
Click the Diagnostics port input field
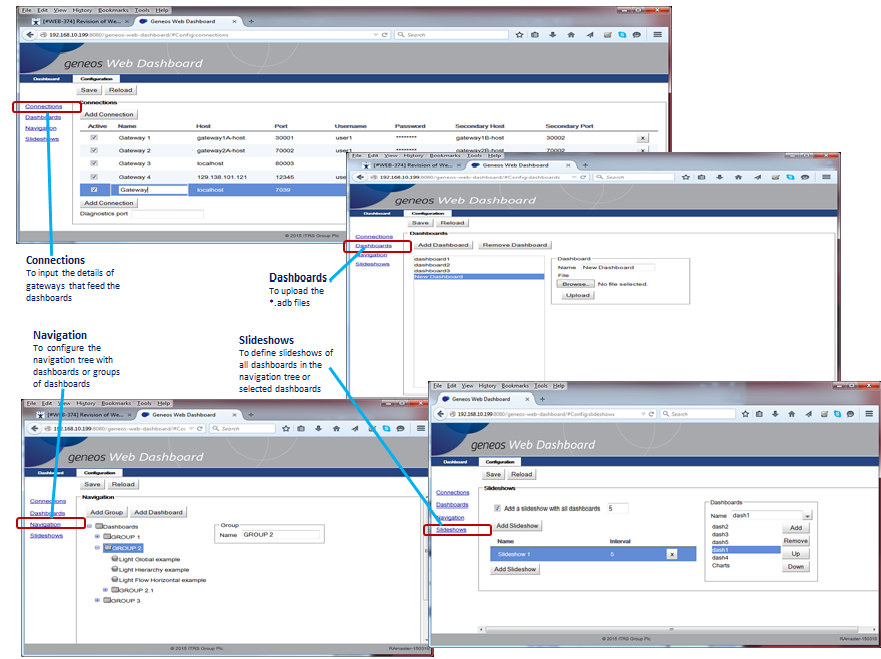tap(167, 214)
